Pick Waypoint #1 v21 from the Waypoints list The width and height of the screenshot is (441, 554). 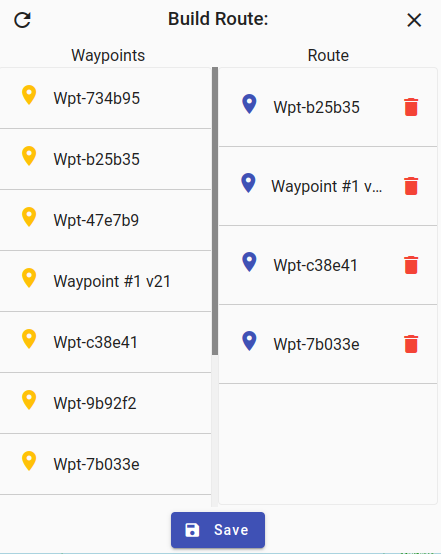[105, 281]
